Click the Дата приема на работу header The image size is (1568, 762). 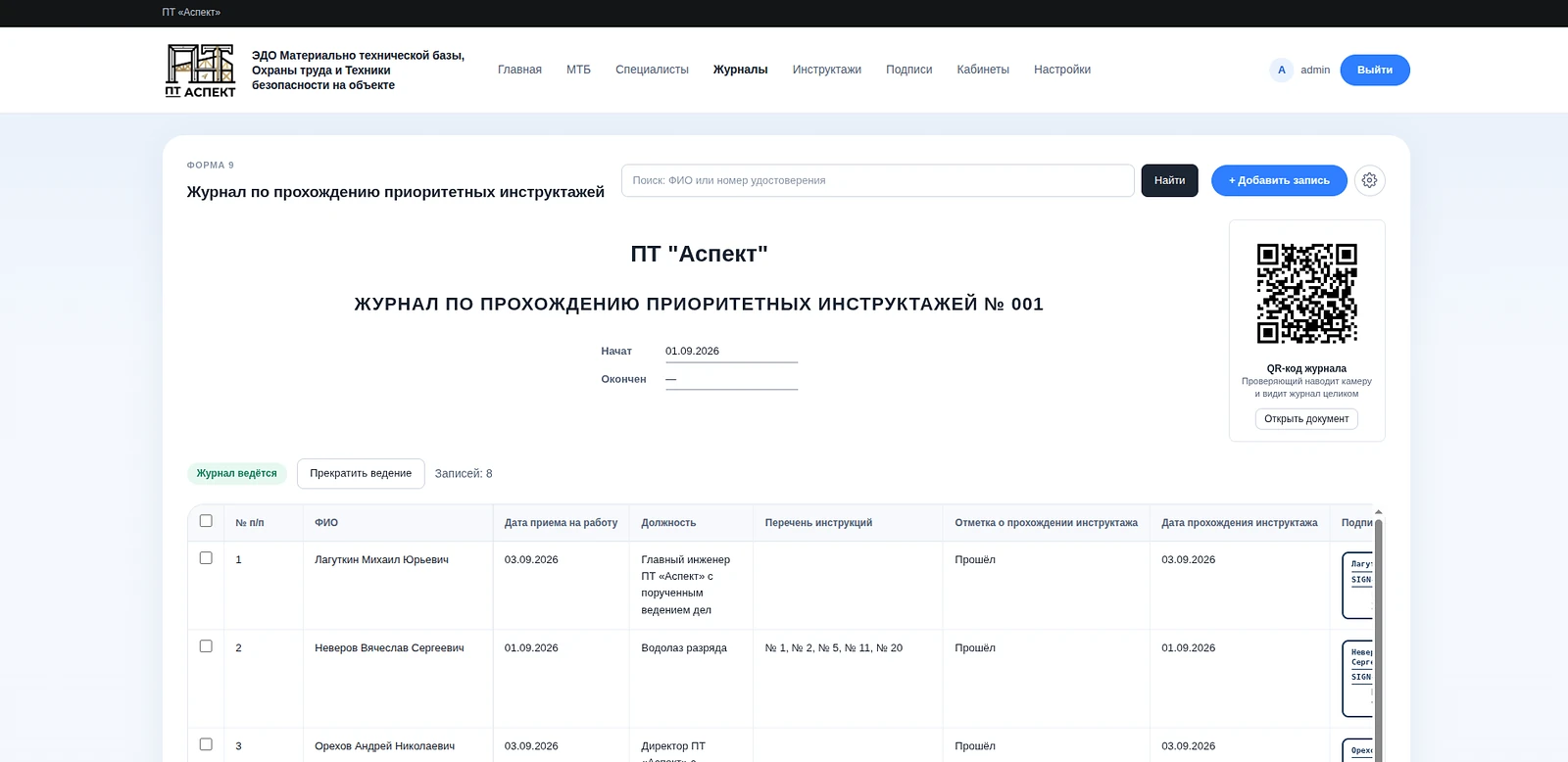pyautogui.click(x=561, y=523)
